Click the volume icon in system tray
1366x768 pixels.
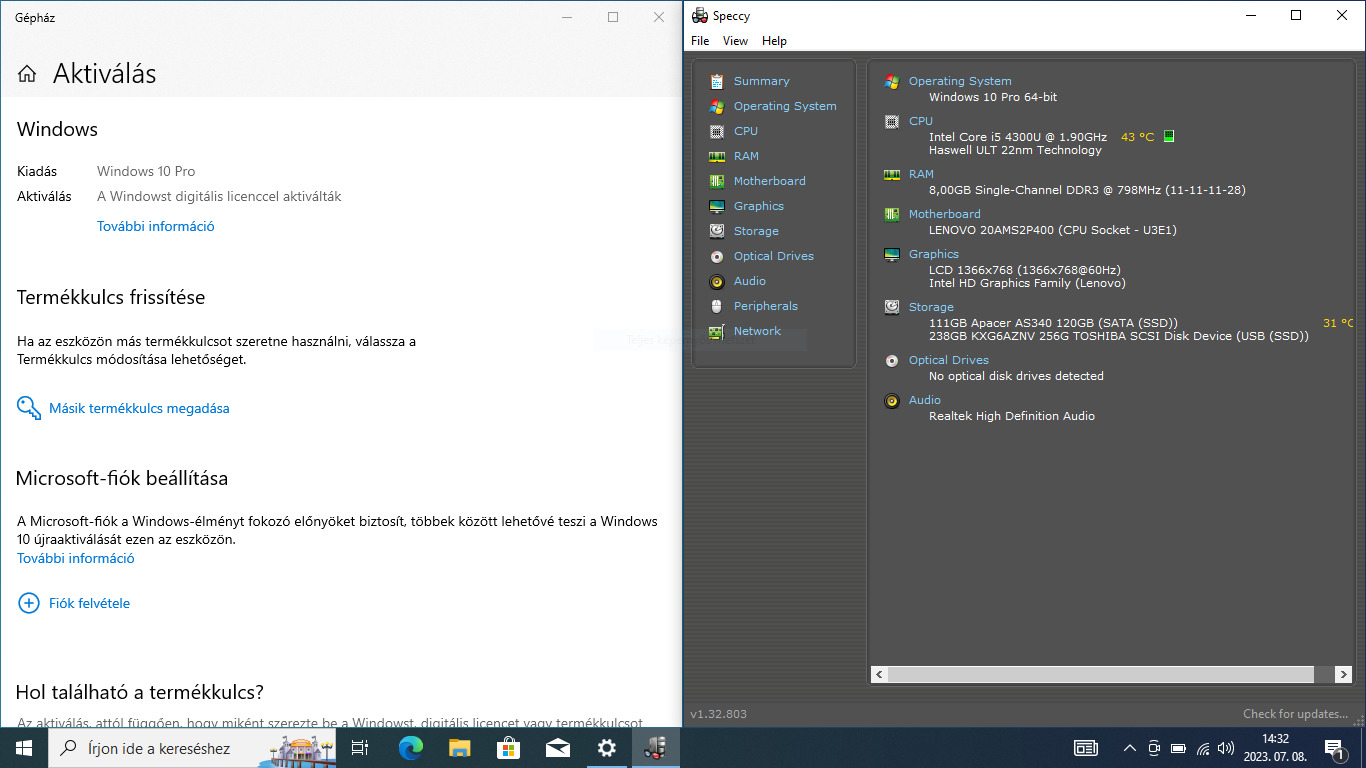pyautogui.click(x=1226, y=748)
